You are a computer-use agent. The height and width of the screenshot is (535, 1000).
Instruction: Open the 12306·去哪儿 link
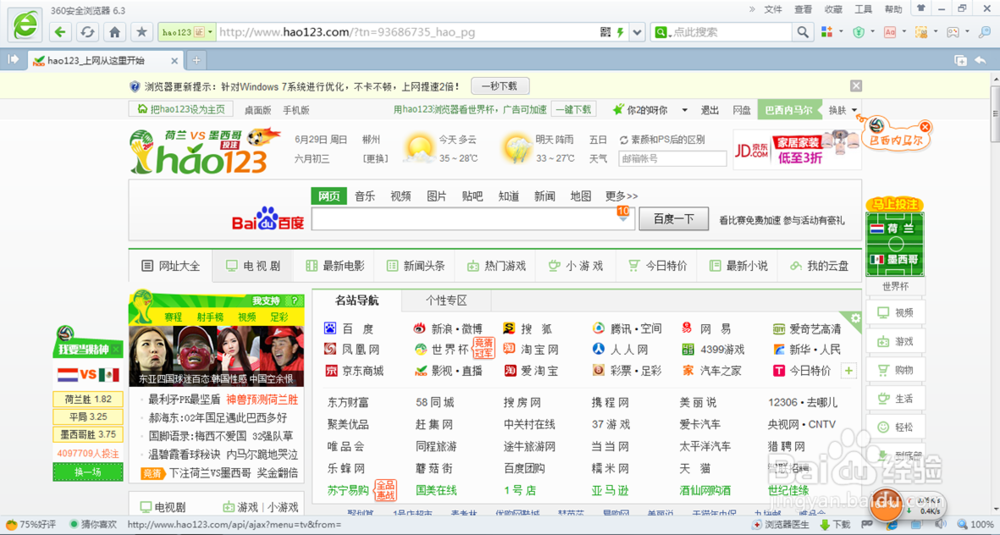pyautogui.click(x=803, y=402)
